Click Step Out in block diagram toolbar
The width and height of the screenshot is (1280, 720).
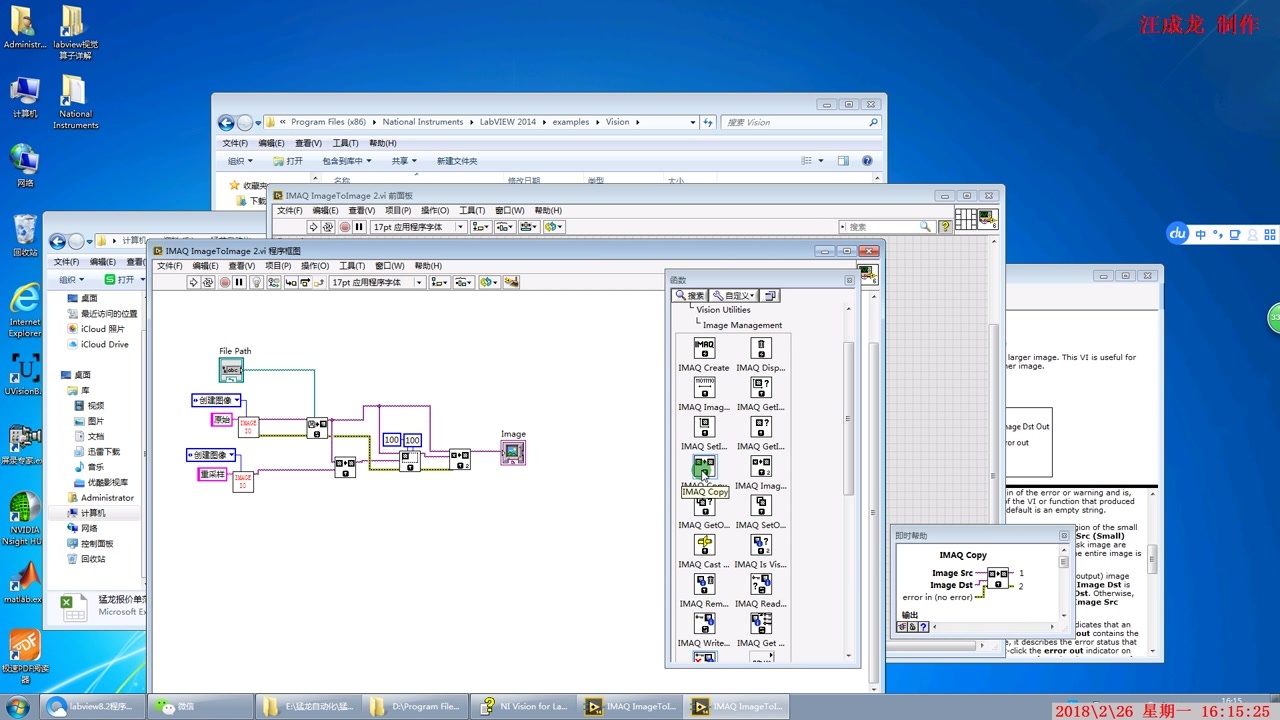point(318,283)
